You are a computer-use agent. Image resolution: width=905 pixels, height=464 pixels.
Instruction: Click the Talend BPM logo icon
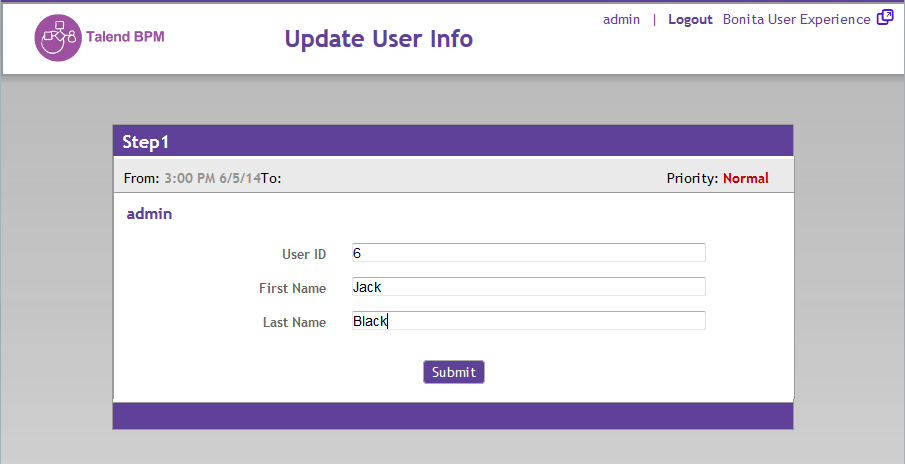[58, 38]
